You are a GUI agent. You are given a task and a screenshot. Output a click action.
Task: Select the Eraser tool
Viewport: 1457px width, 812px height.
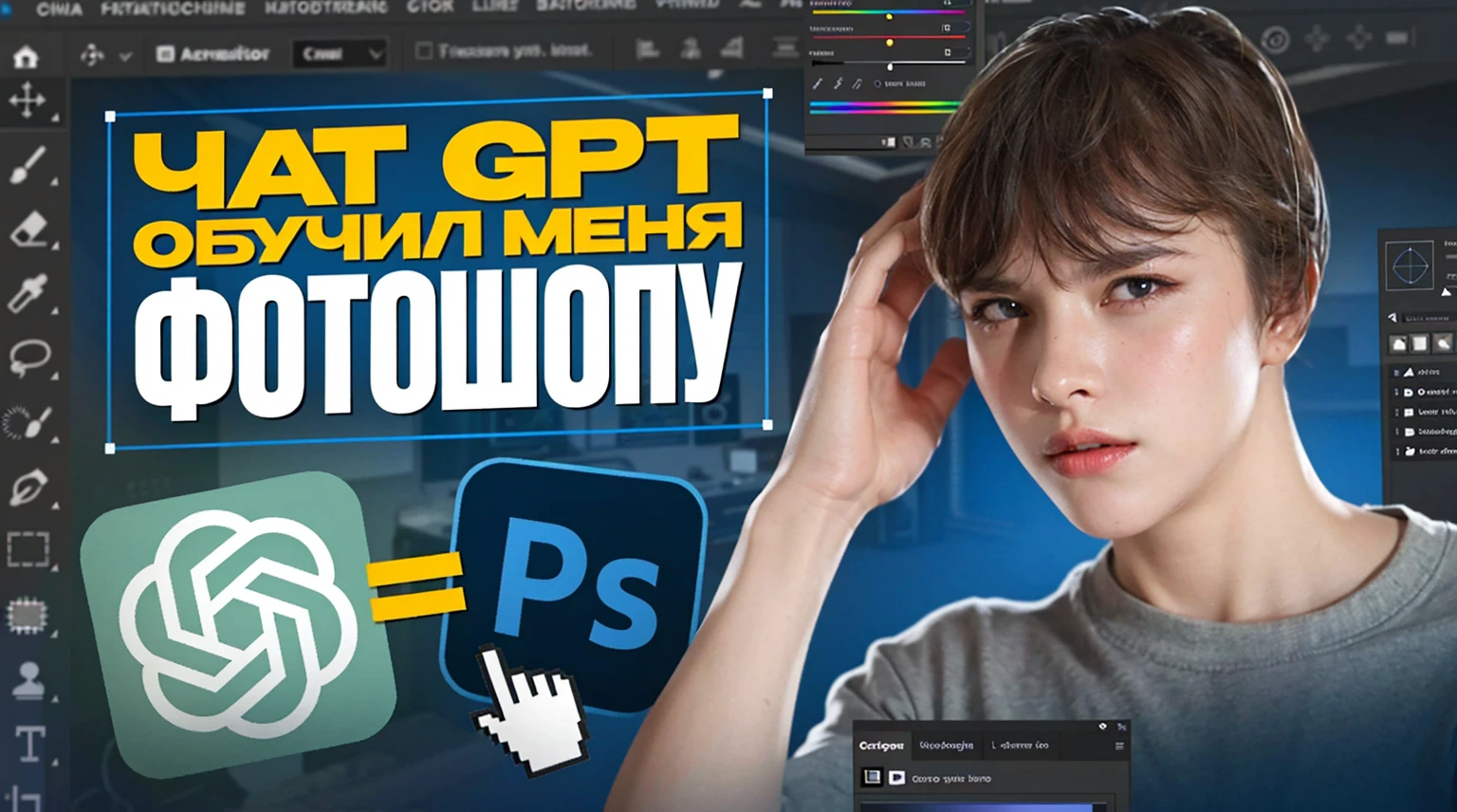pos(28,229)
